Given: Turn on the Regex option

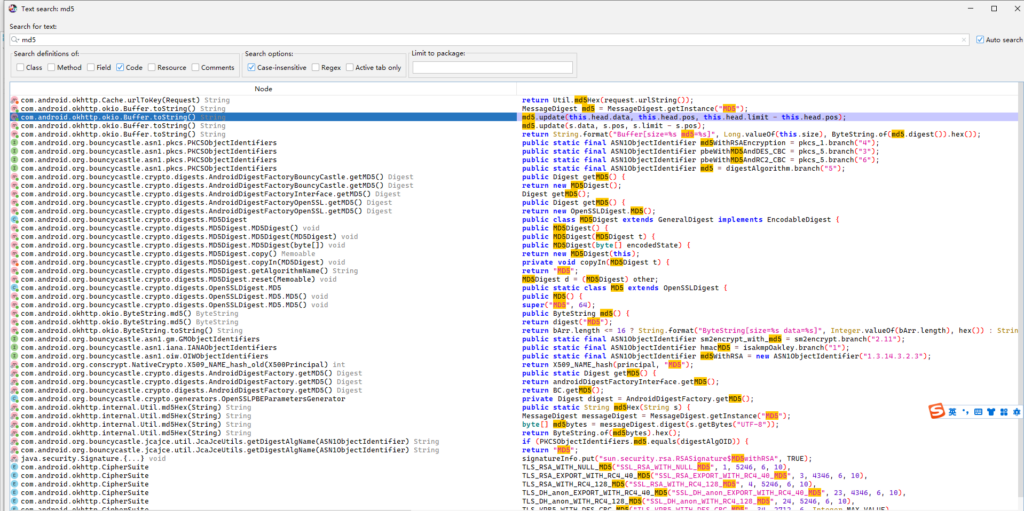Looking at the screenshot, I should click(x=315, y=68).
